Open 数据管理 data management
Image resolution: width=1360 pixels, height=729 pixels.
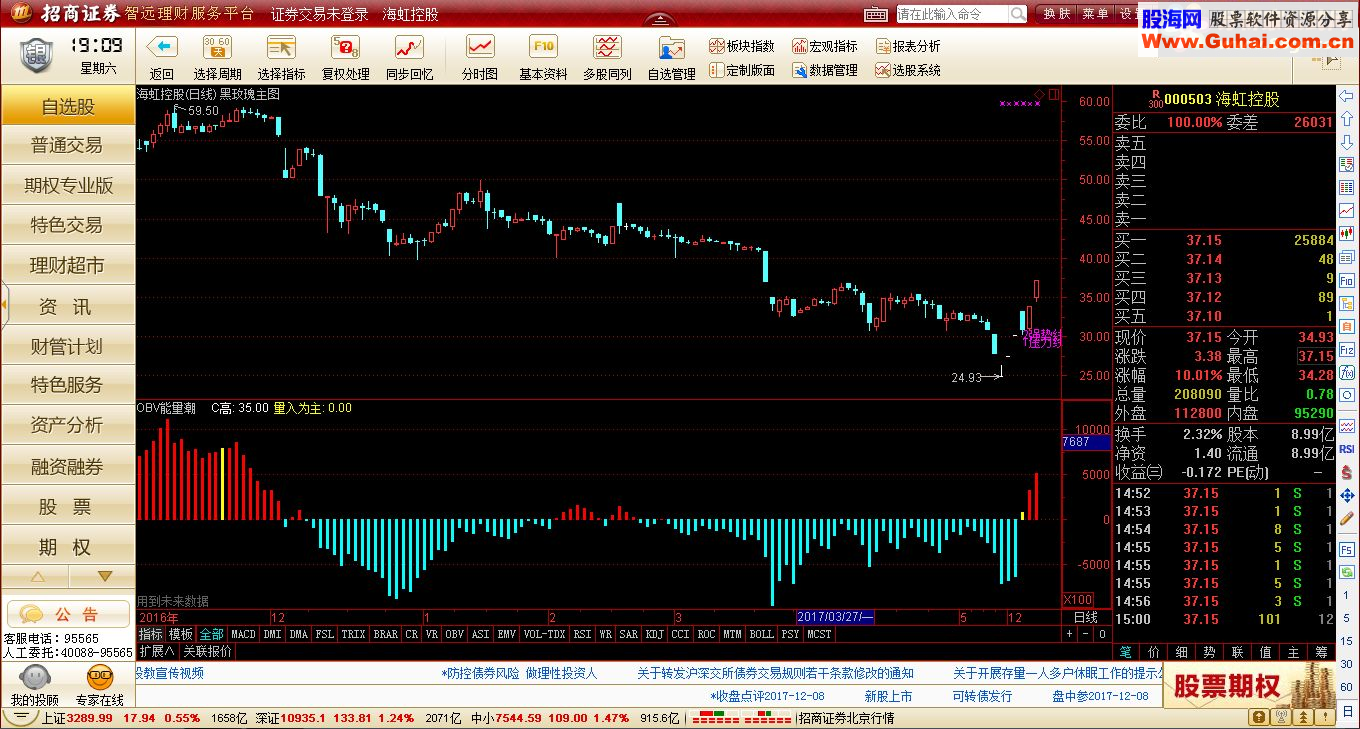825,70
